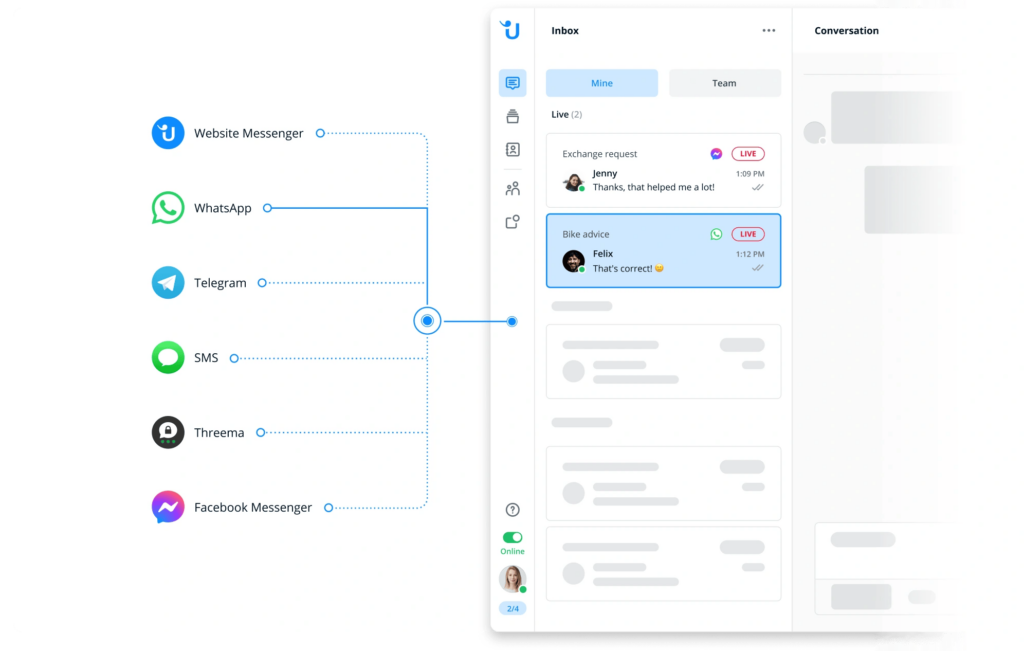The height and width of the screenshot is (651, 1024).
Task: Open the chat inbox sidebar icon
Action: [x=512, y=83]
